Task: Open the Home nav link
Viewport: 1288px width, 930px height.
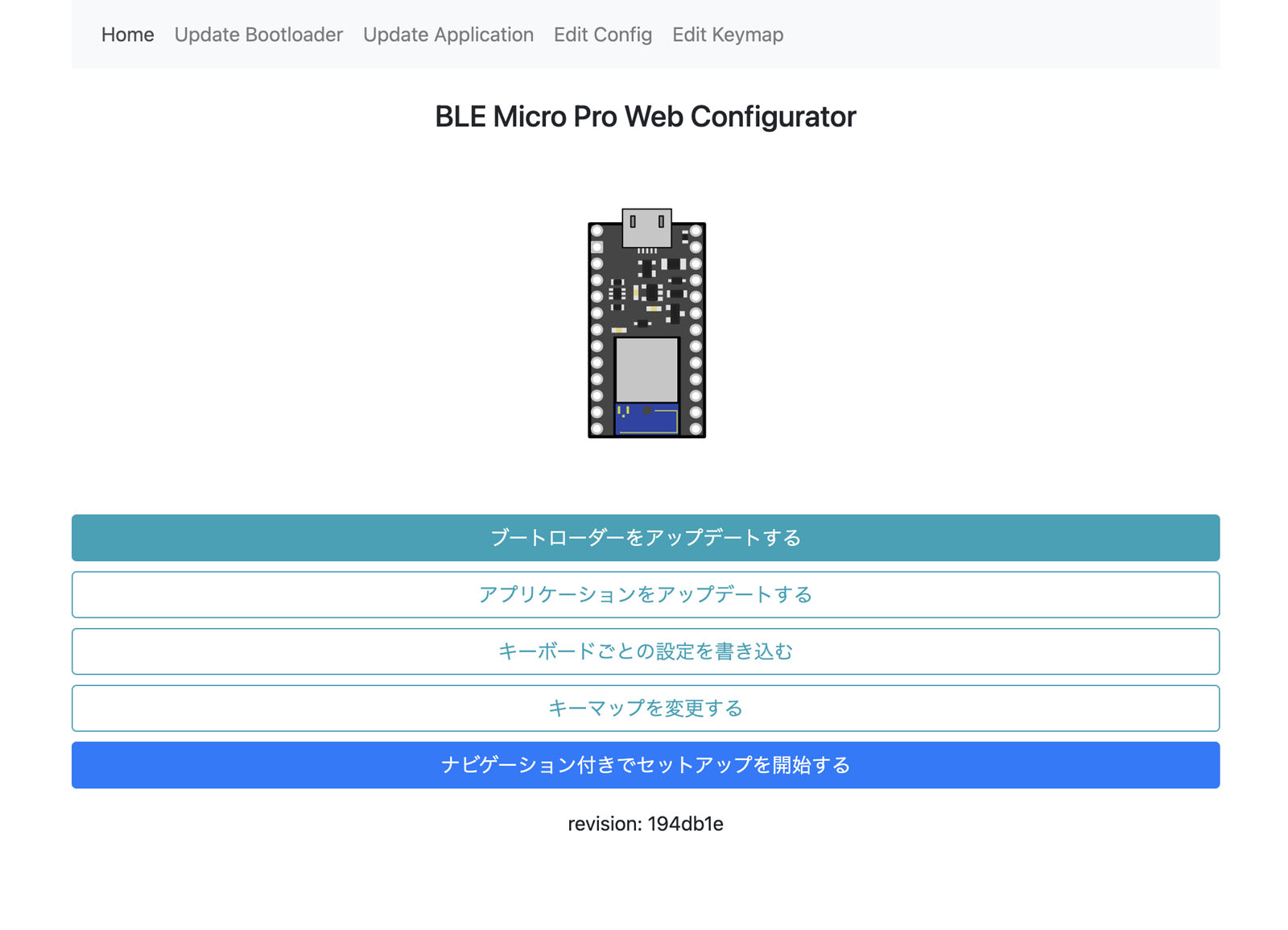Action: click(127, 35)
